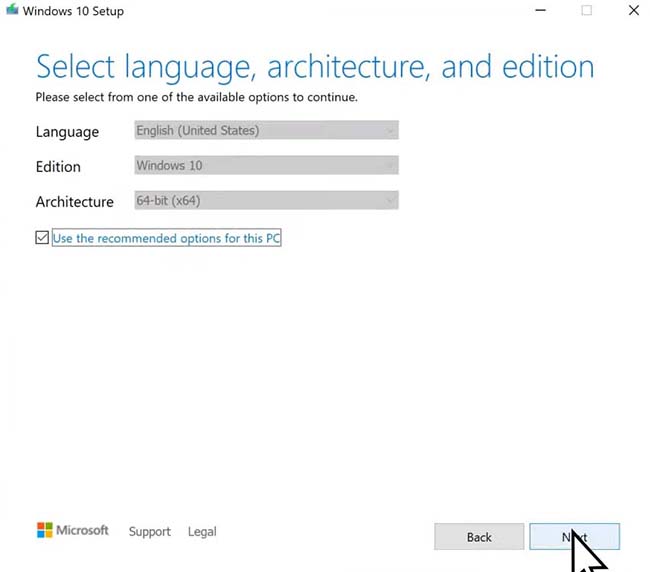Click the Language label text

(67, 132)
